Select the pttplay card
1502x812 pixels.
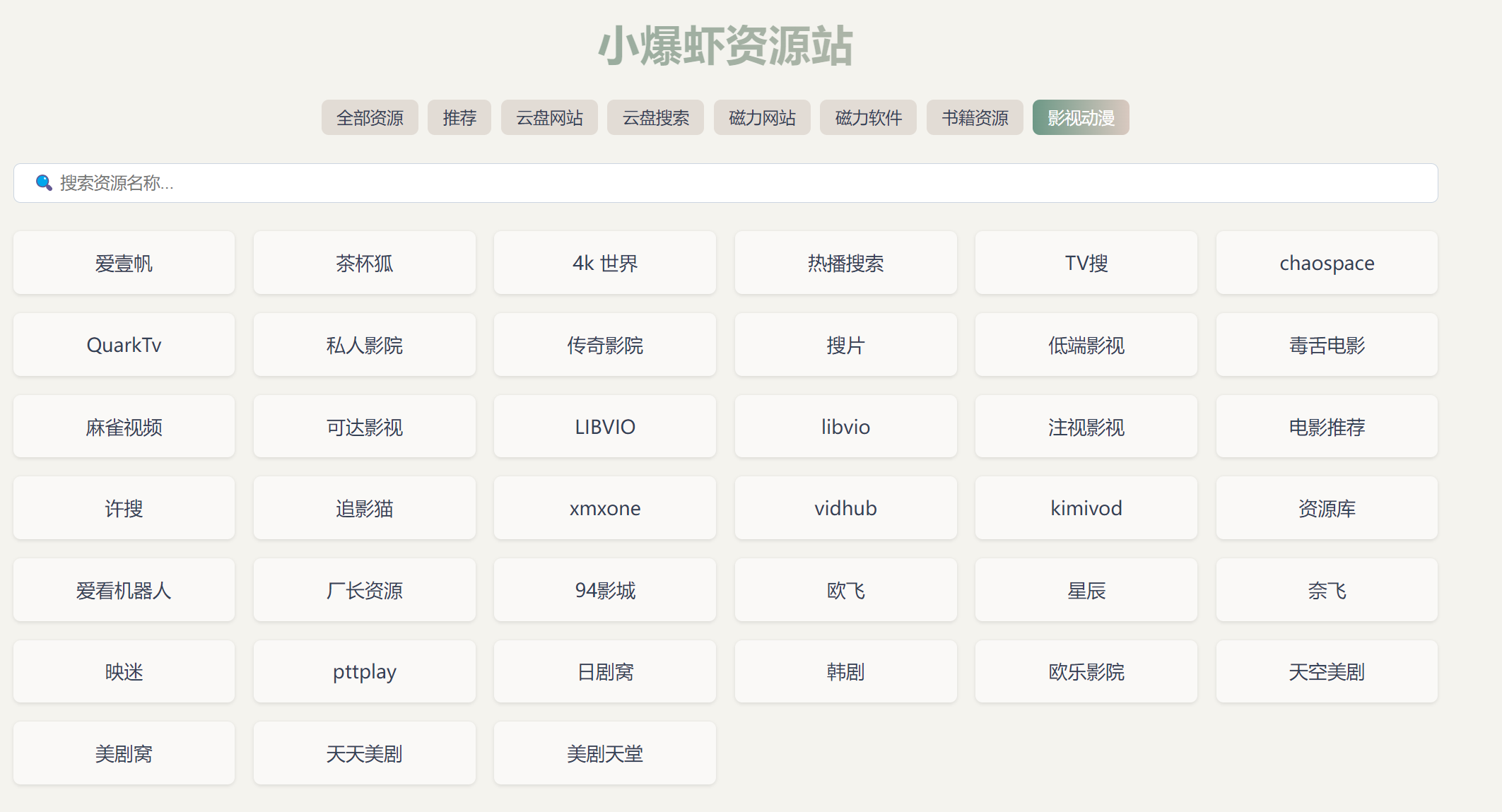(365, 671)
